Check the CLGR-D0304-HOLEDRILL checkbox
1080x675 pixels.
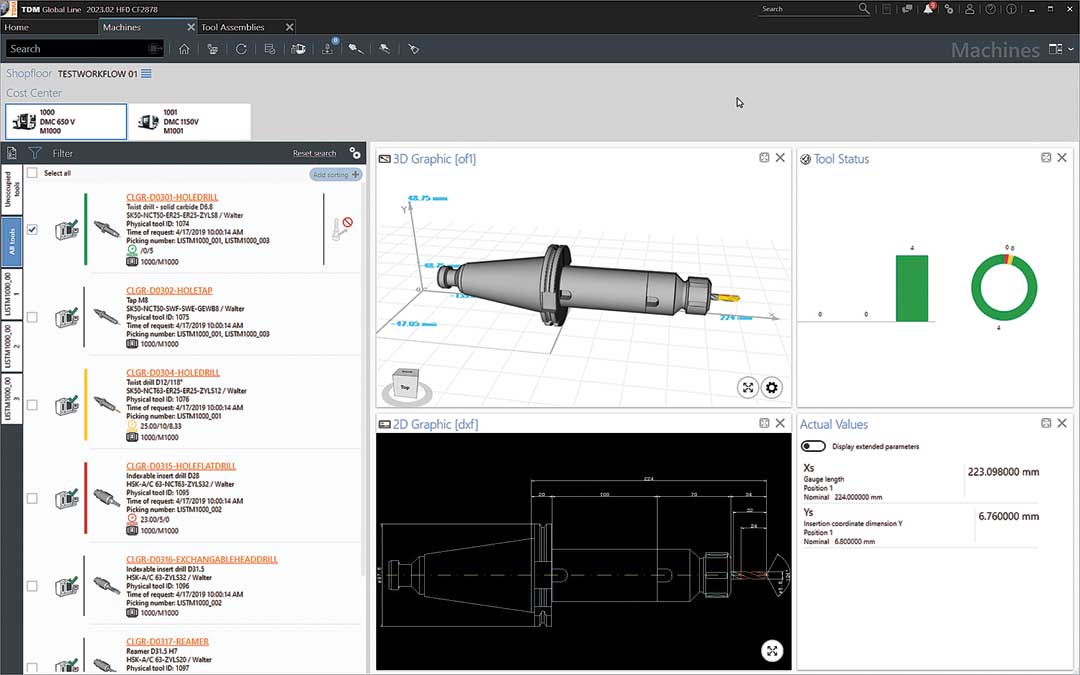click(32, 405)
